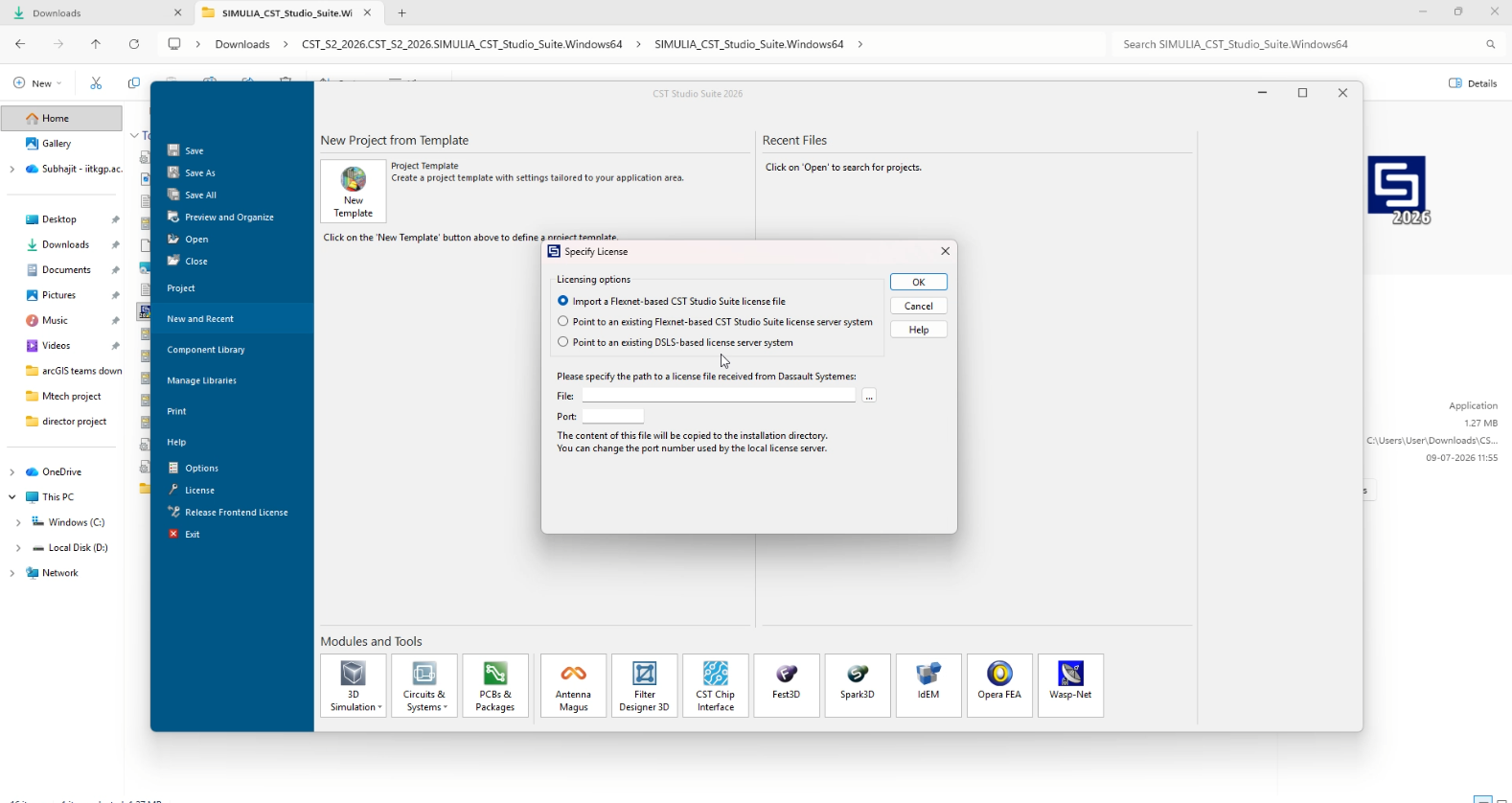This screenshot has width=1512, height=803.
Task: Collapse This PC tree node
Action: [x=11, y=497]
